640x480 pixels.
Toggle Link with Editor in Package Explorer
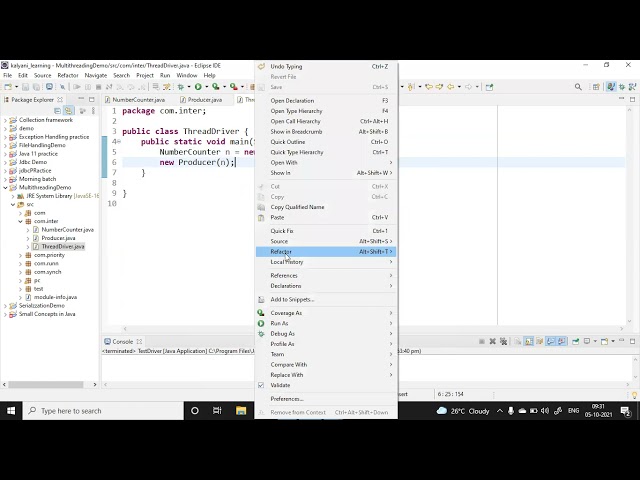(69, 111)
